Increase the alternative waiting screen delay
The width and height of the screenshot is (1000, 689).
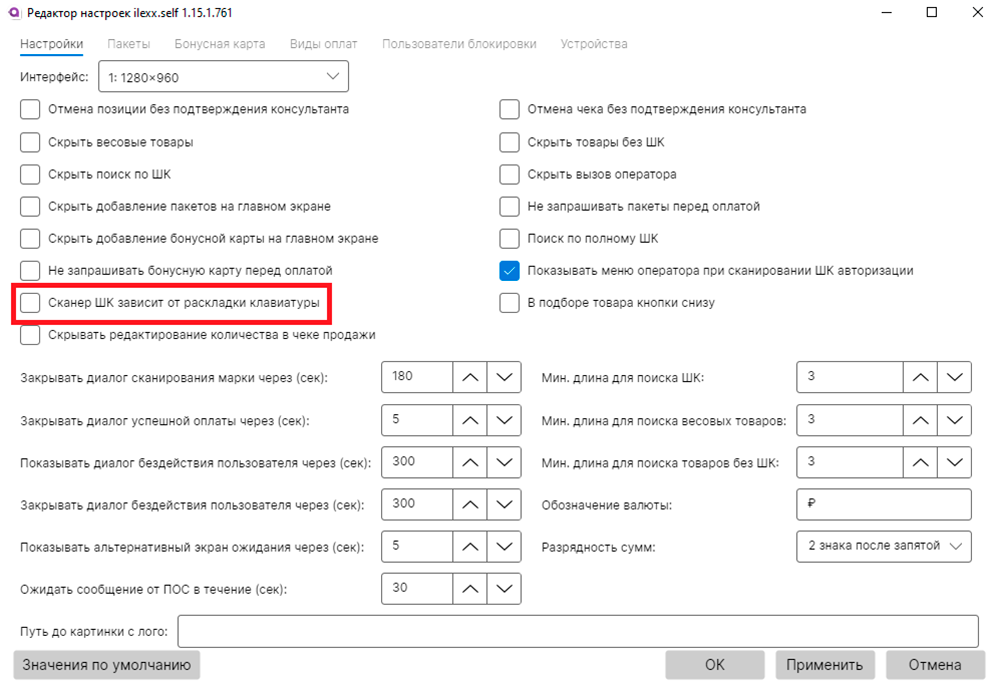[470, 546]
